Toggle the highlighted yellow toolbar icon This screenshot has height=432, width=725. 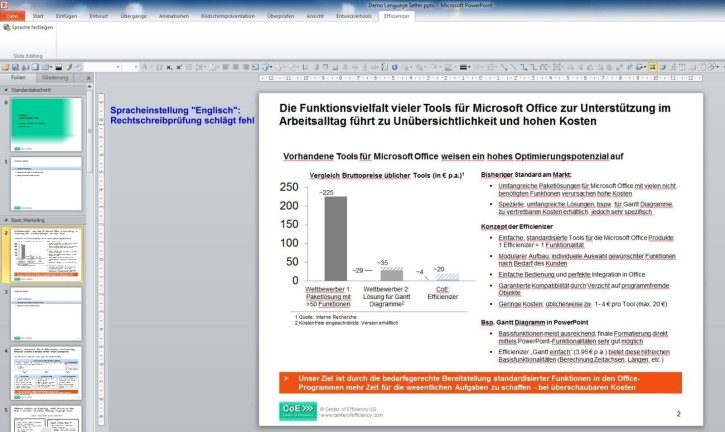(652, 67)
